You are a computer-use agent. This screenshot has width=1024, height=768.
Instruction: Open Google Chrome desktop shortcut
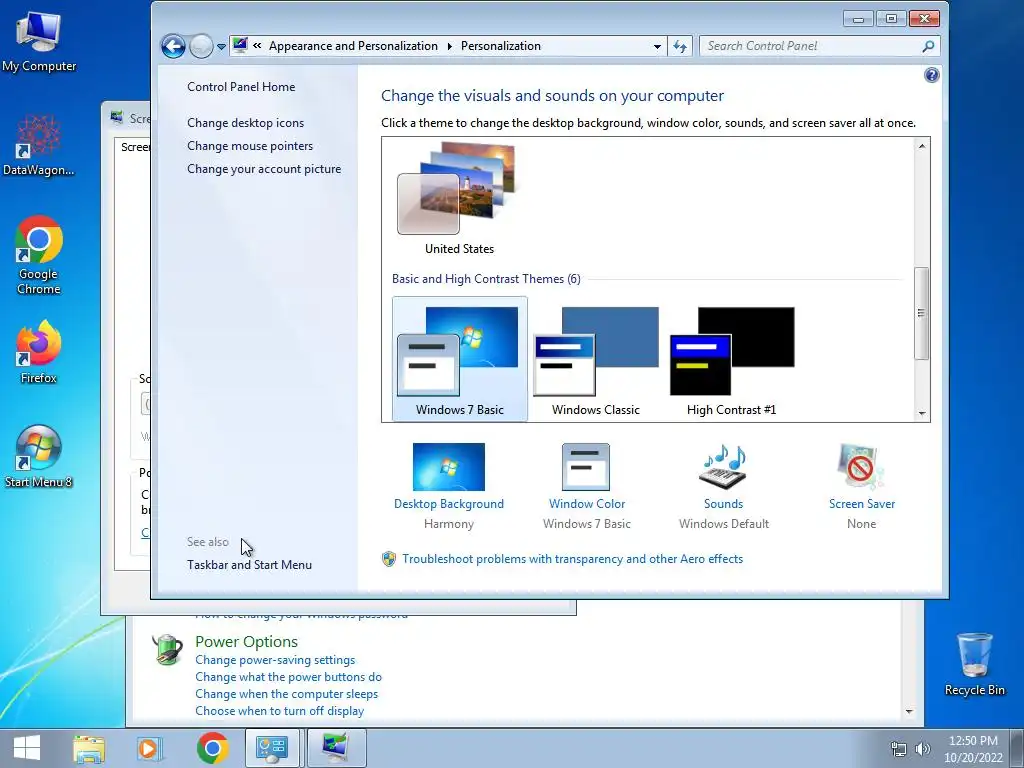39,256
